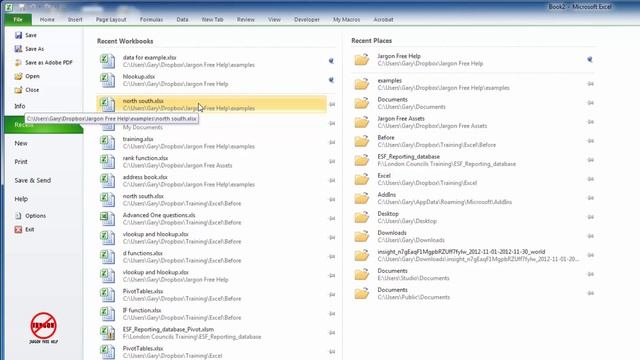
Task: Open ESF_Reporting_database folder icon
Action: click(x=362, y=160)
